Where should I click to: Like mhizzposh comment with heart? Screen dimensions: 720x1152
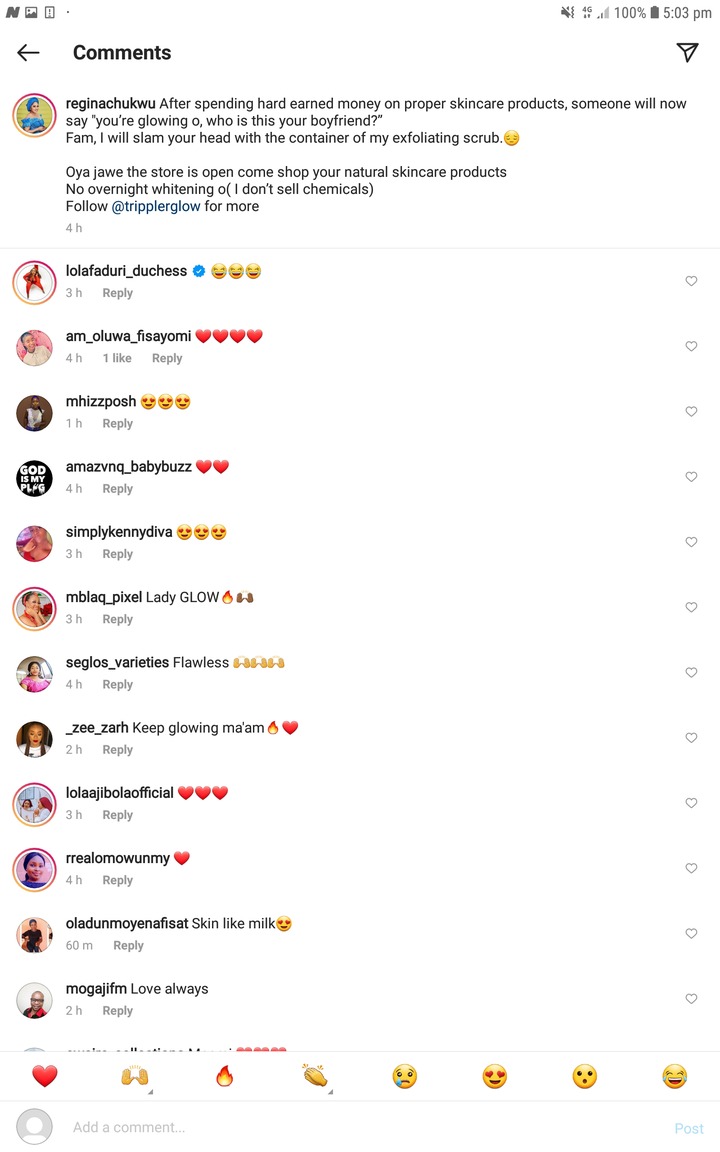pos(691,411)
